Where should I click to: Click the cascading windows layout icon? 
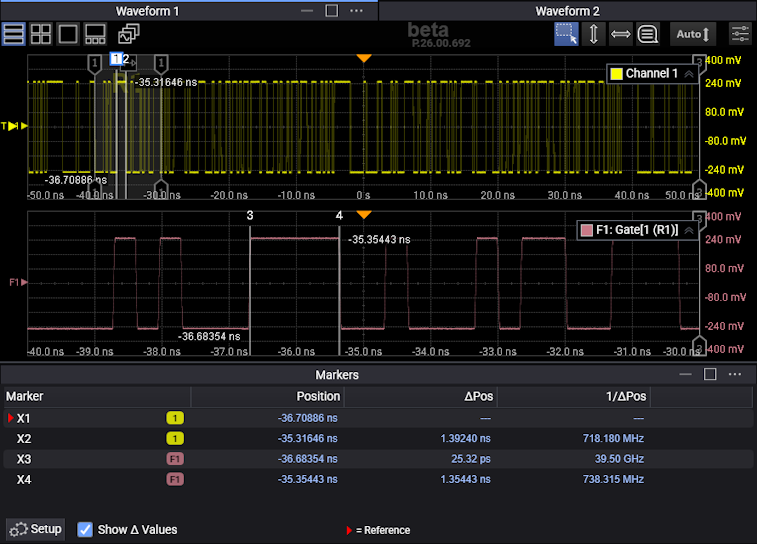click(x=128, y=34)
